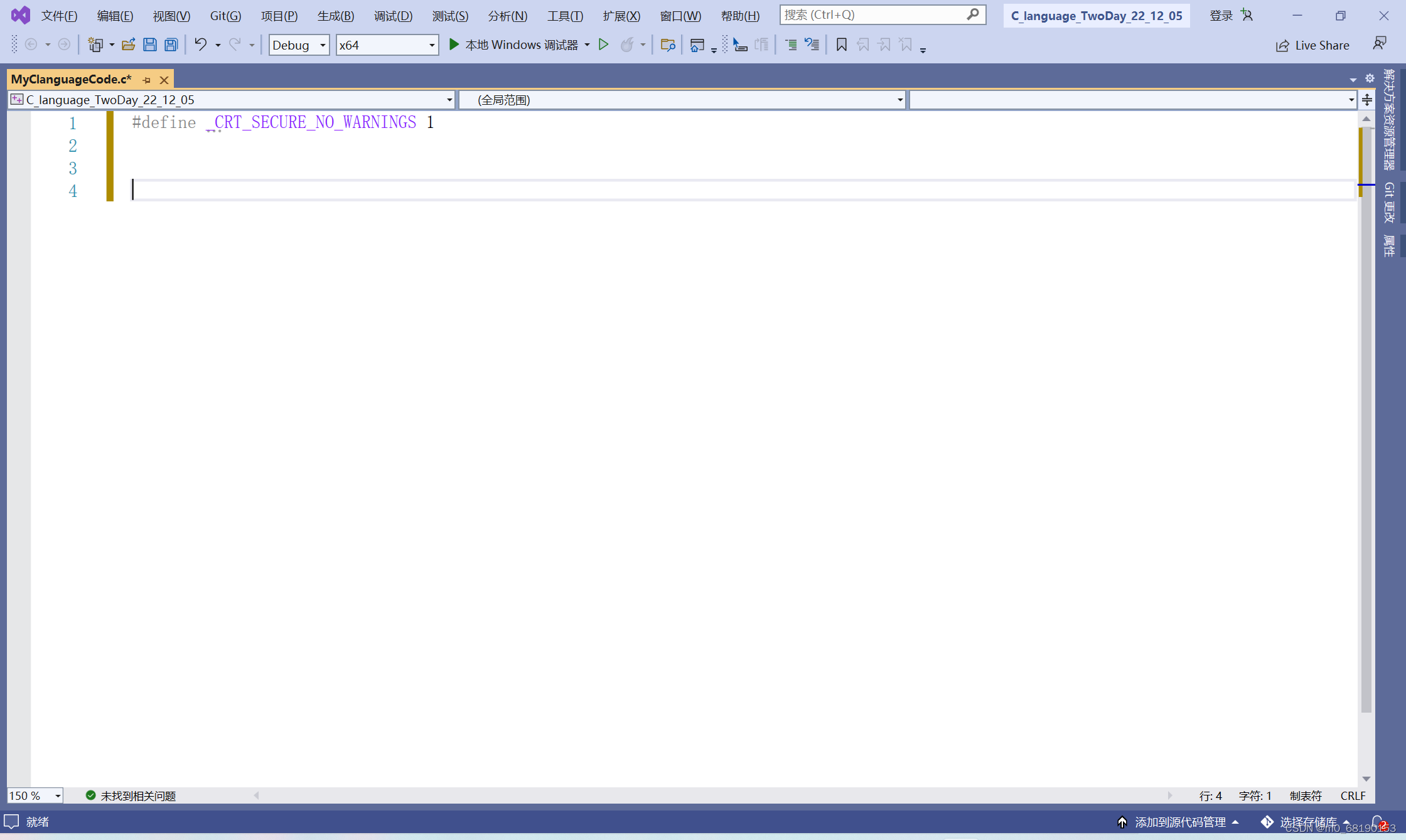
Task: Save all files
Action: [x=171, y=45]
